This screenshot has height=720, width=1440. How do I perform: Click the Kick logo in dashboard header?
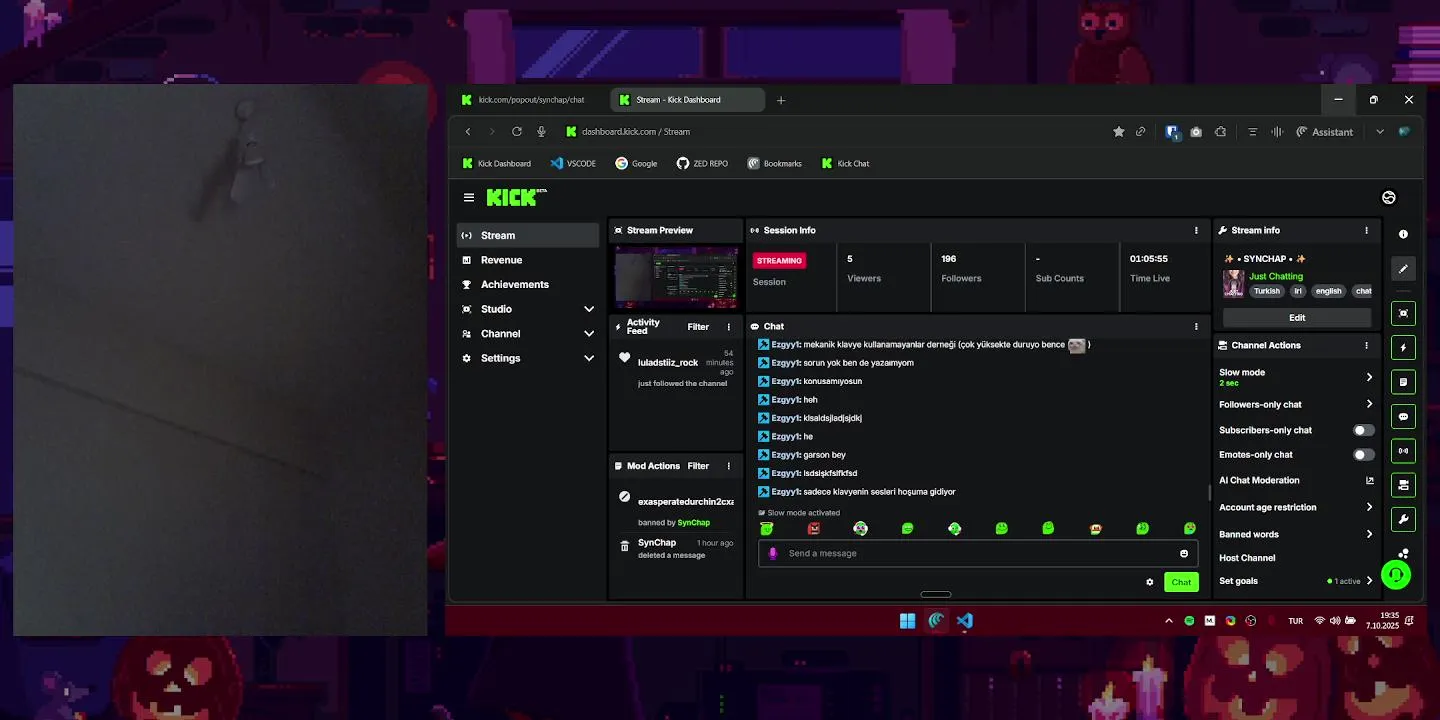[516, 197]
